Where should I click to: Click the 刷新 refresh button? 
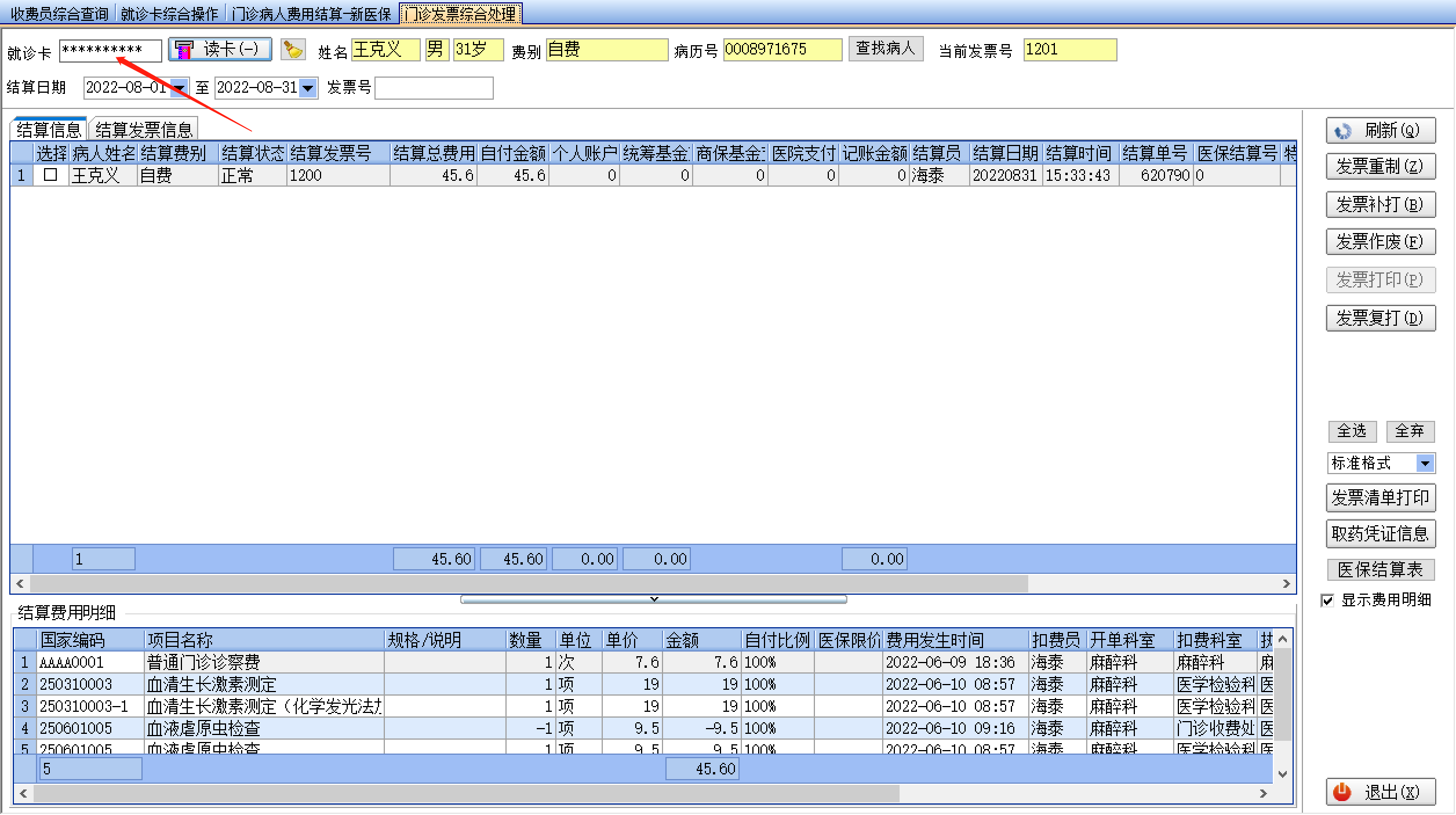tap(1380, 130)
